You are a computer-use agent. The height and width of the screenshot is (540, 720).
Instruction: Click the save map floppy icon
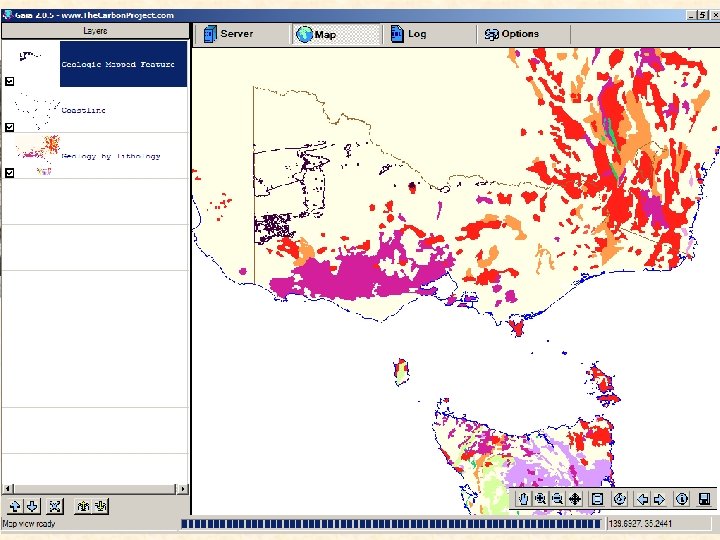[x=704, y=499]
